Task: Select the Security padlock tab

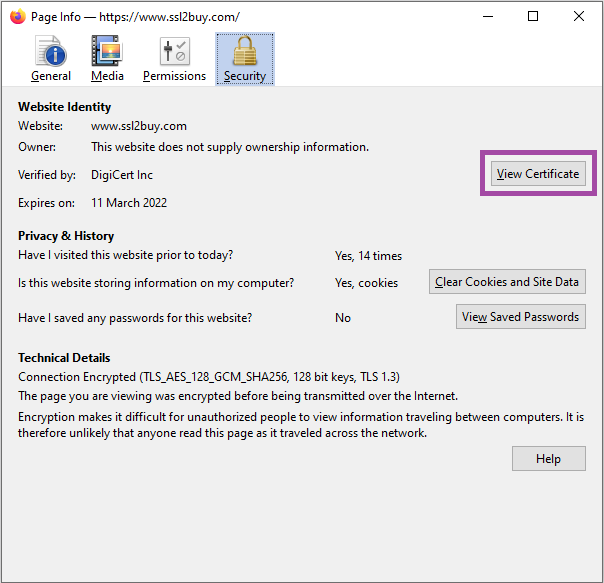Action: point(245,59)
